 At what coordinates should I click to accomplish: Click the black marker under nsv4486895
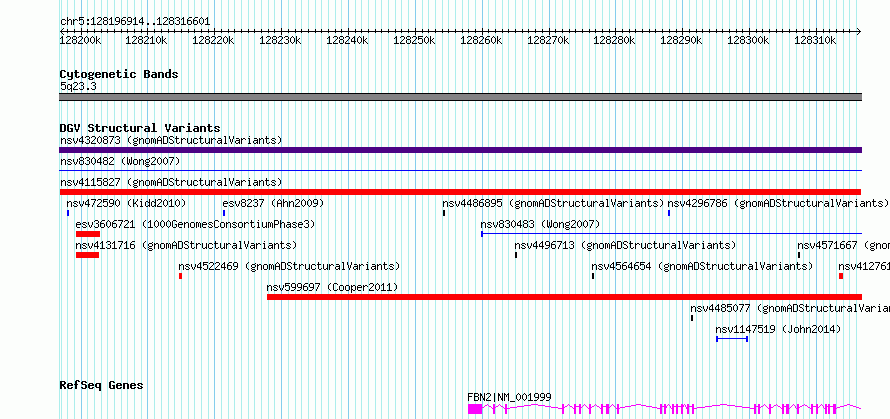444,213
